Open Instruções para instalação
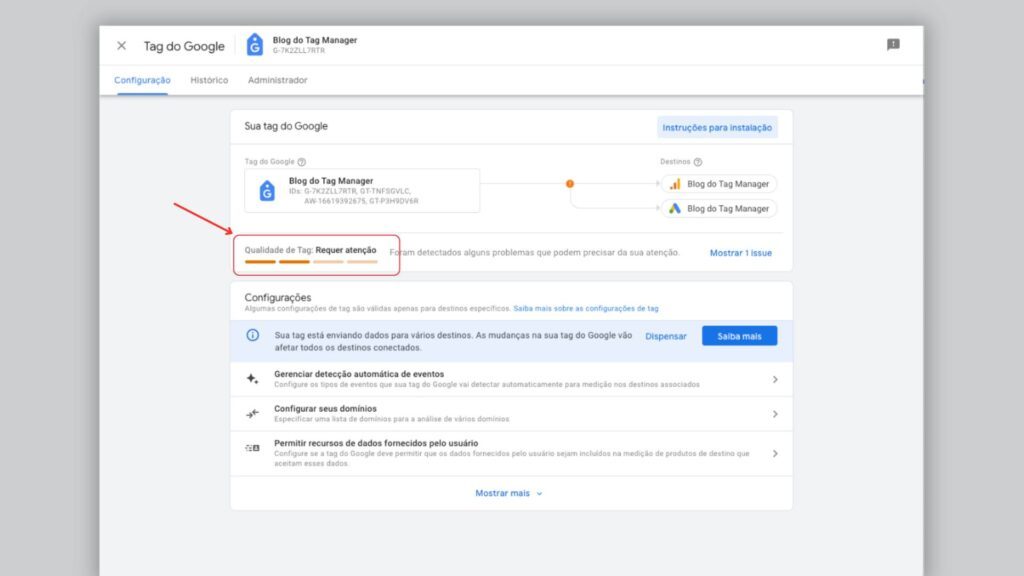This screenshot has height=576, width=1024. (717, 127)
